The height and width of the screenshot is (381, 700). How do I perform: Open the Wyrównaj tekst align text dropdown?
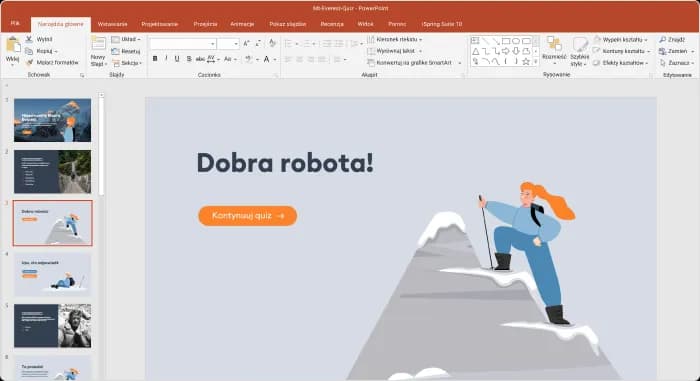[x=395, y=51]
